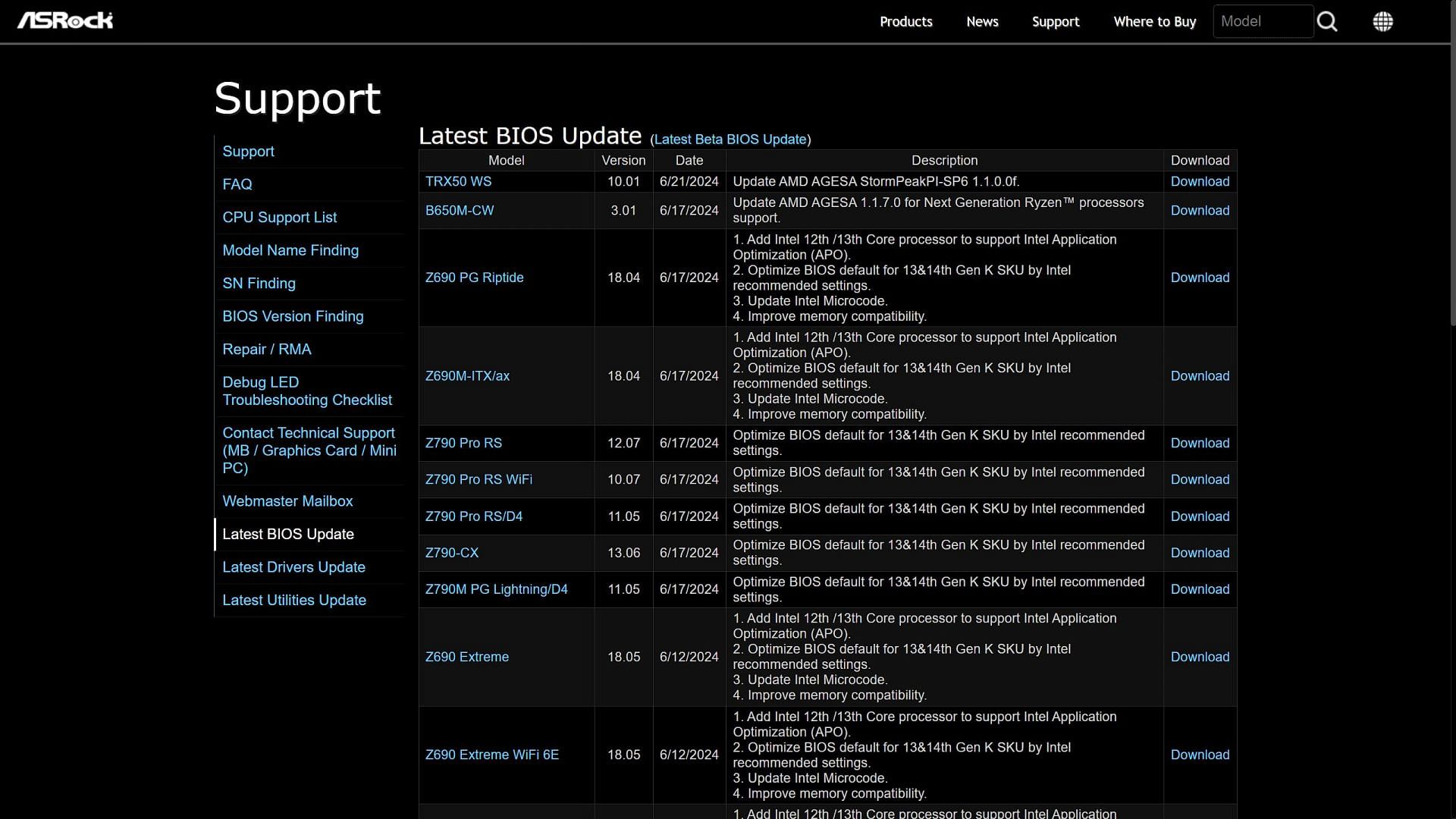Click the globe/language icon
The height and width of the screenshot is (819, 1456).
[x=1383, y=21]
